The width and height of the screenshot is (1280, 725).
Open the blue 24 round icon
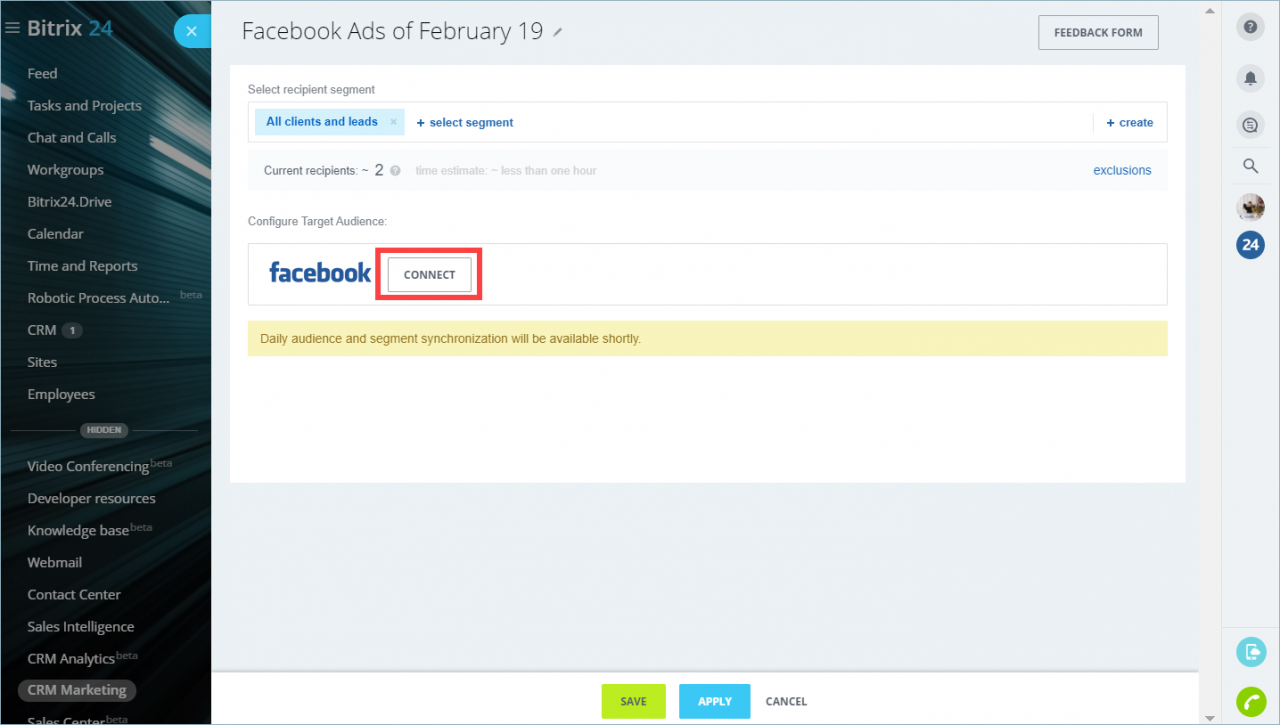click(x=1250, y=244)
